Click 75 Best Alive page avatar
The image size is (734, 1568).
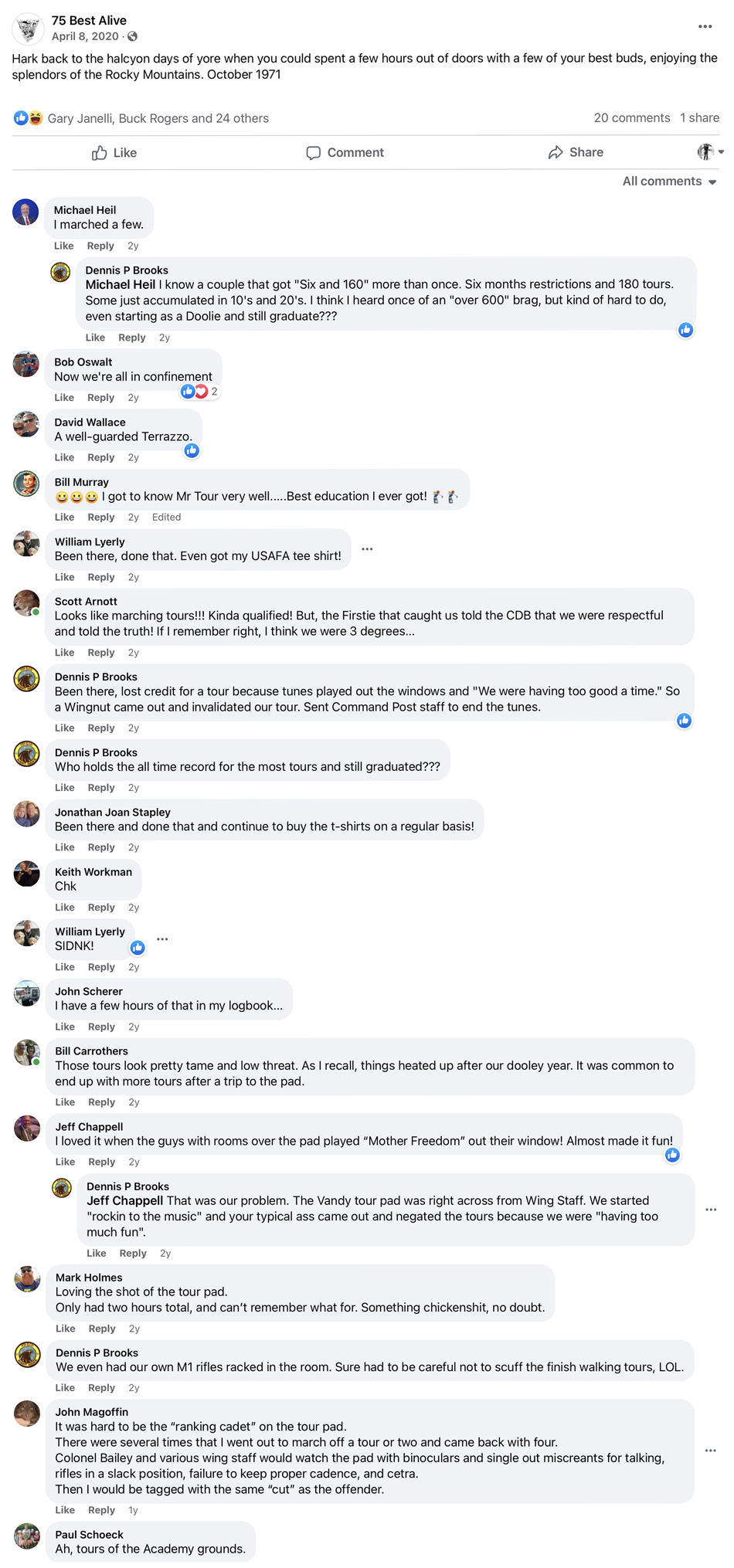click(x=29, y=29)
